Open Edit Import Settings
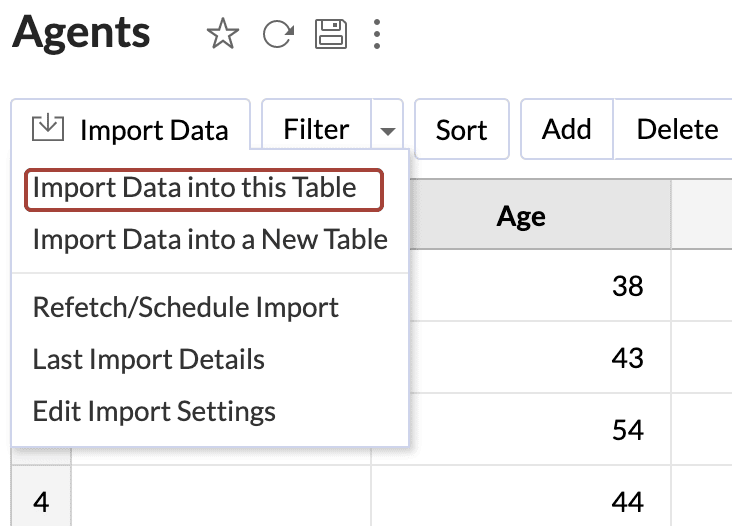 pyautogui.click(x=154, y=411)
